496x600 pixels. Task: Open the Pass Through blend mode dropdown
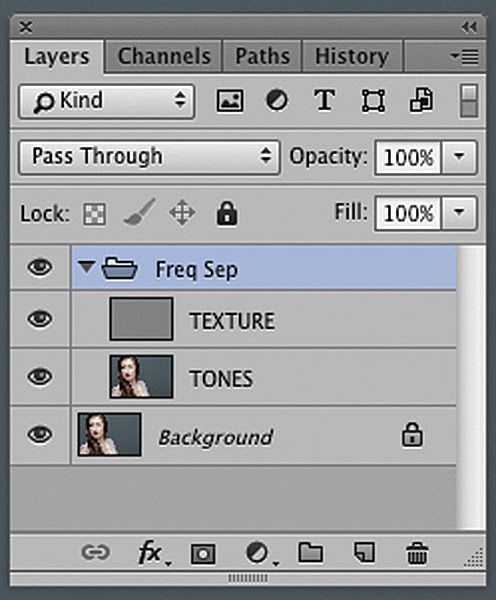click(x=149, y=157)
